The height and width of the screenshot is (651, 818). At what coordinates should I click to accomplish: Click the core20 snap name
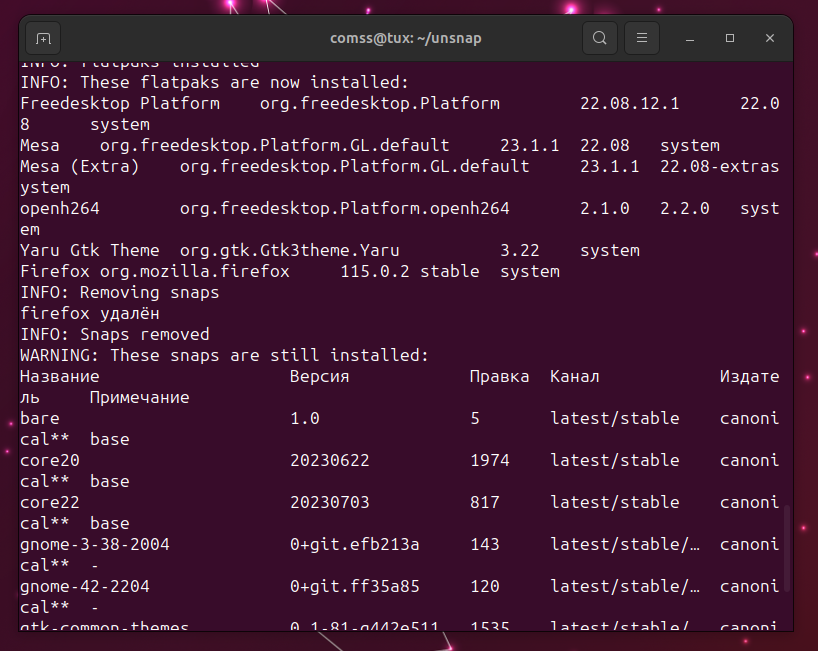[x=50, y=460]
